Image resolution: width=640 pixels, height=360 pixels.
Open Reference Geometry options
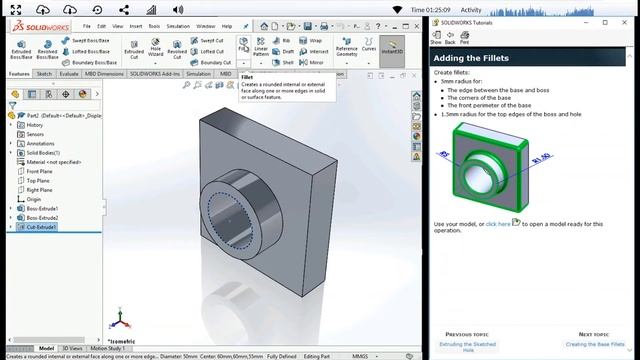pos(347,47)
